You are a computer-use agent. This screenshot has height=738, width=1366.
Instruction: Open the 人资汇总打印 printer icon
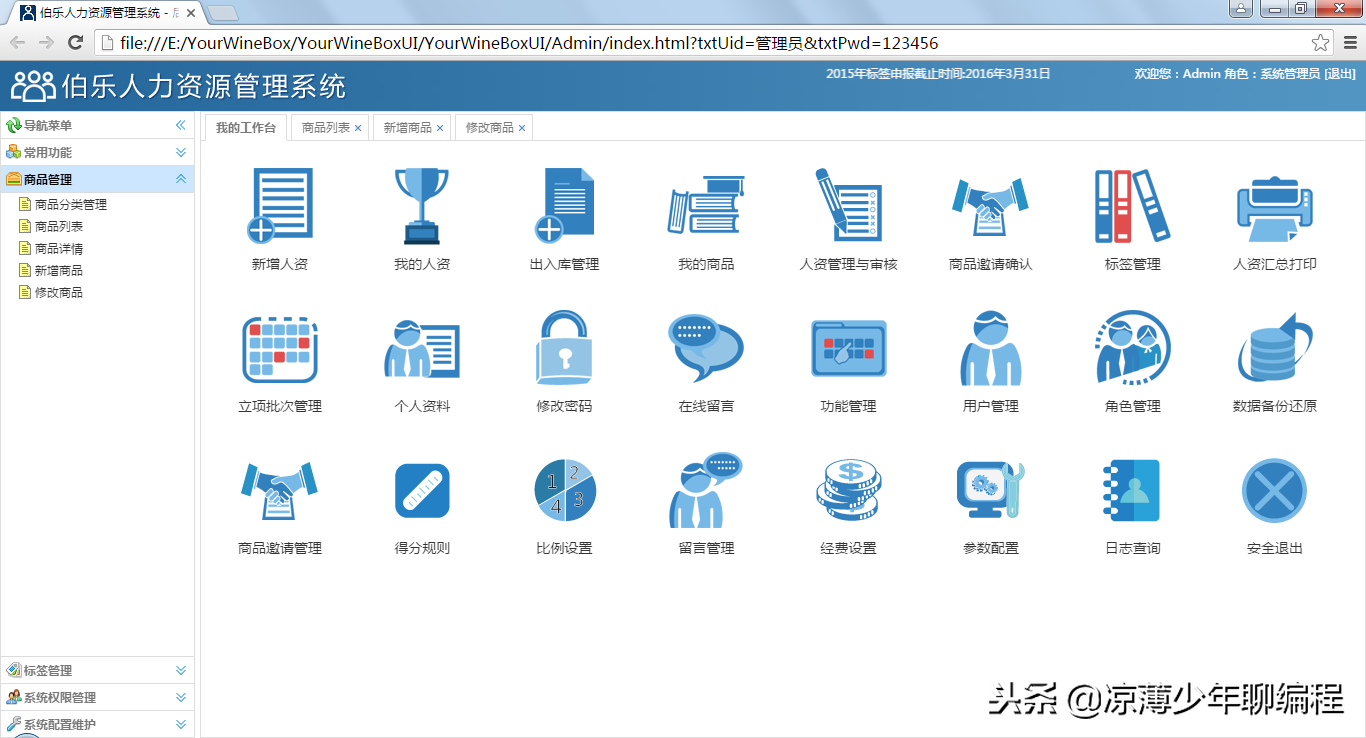[1275, 208]
